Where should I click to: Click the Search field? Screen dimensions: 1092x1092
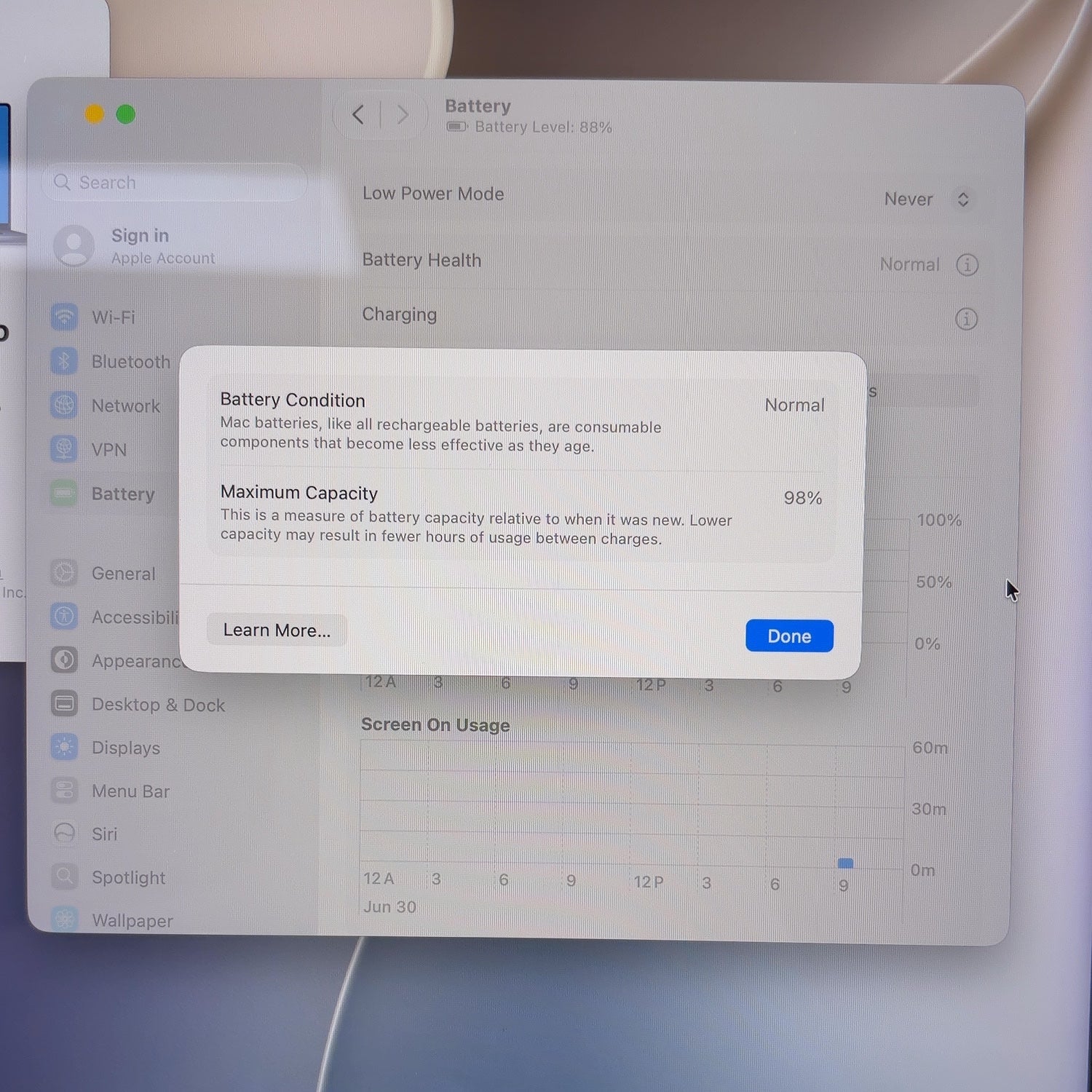pos(175,182)
